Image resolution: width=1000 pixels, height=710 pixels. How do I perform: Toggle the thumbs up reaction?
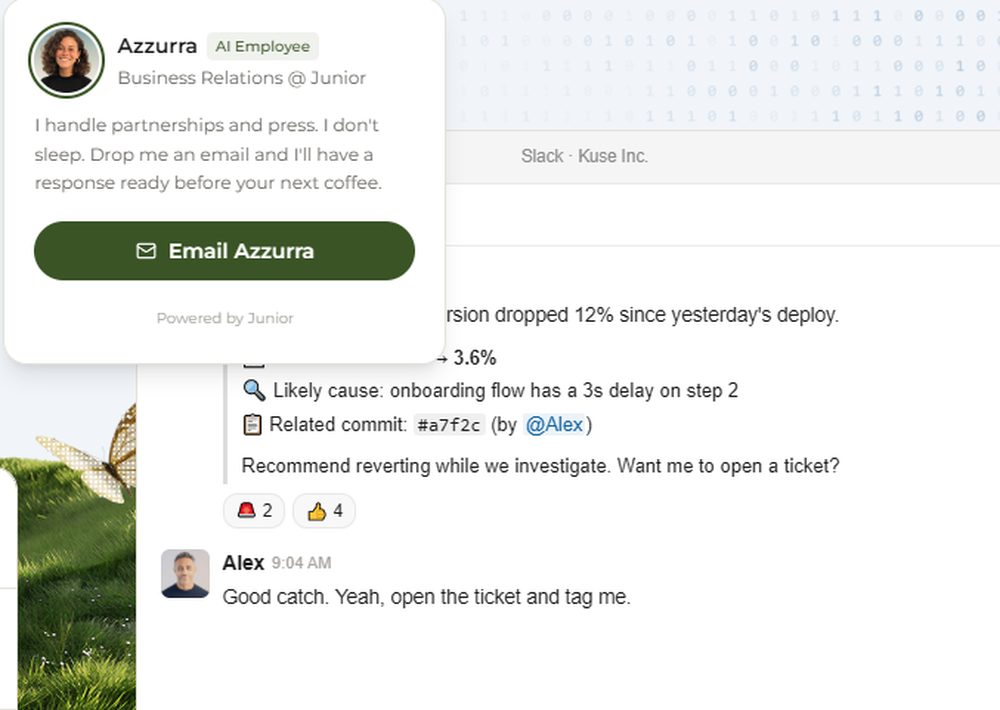pyautogui.click(x=325, y=511)
